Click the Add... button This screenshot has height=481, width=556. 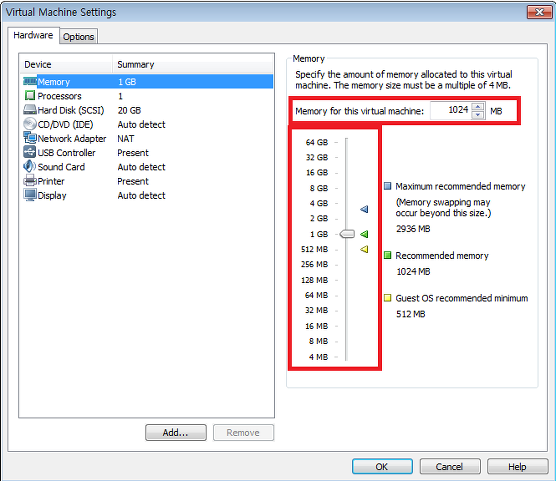pyautogui.click(x=176, y=432)
